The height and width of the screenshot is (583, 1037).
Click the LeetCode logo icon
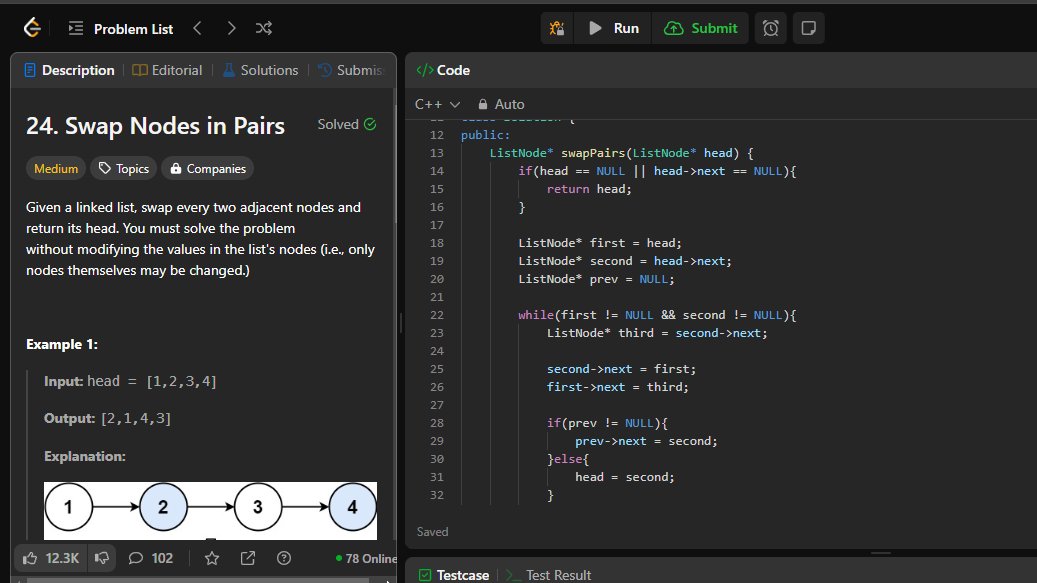[32, 28]
